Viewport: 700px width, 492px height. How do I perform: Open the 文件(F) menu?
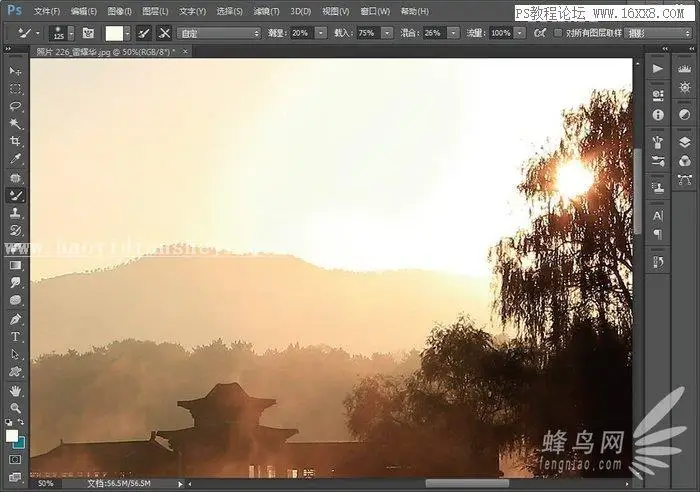[x=47, y=11]
